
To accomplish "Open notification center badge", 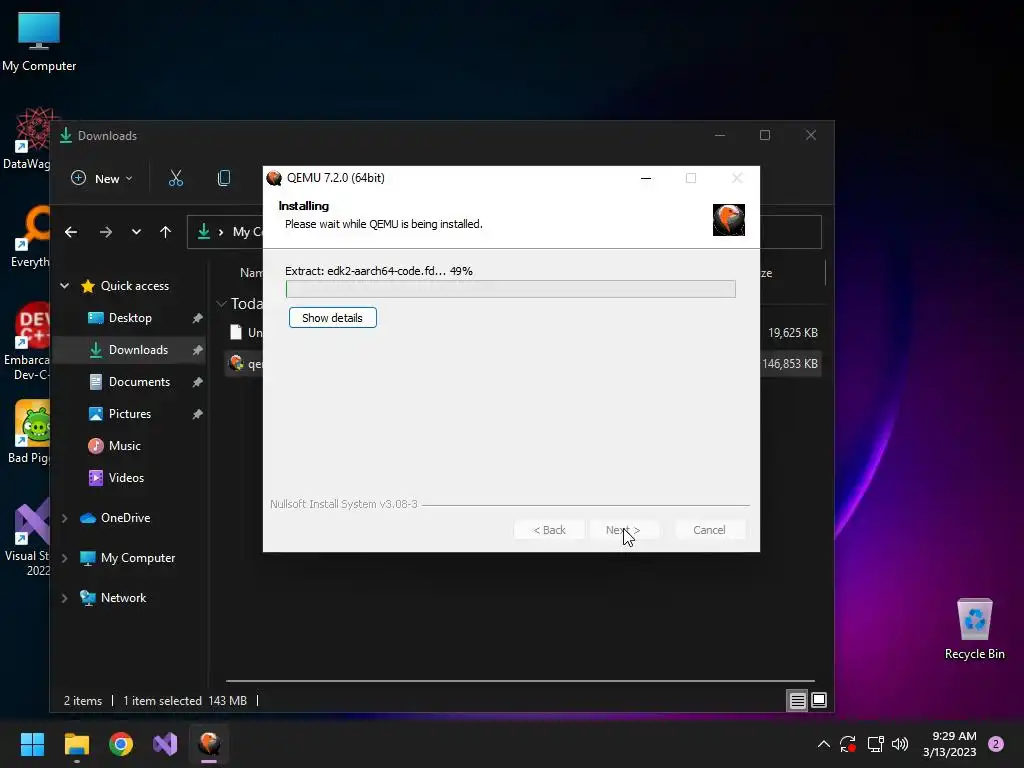I will tap(996, 744).
